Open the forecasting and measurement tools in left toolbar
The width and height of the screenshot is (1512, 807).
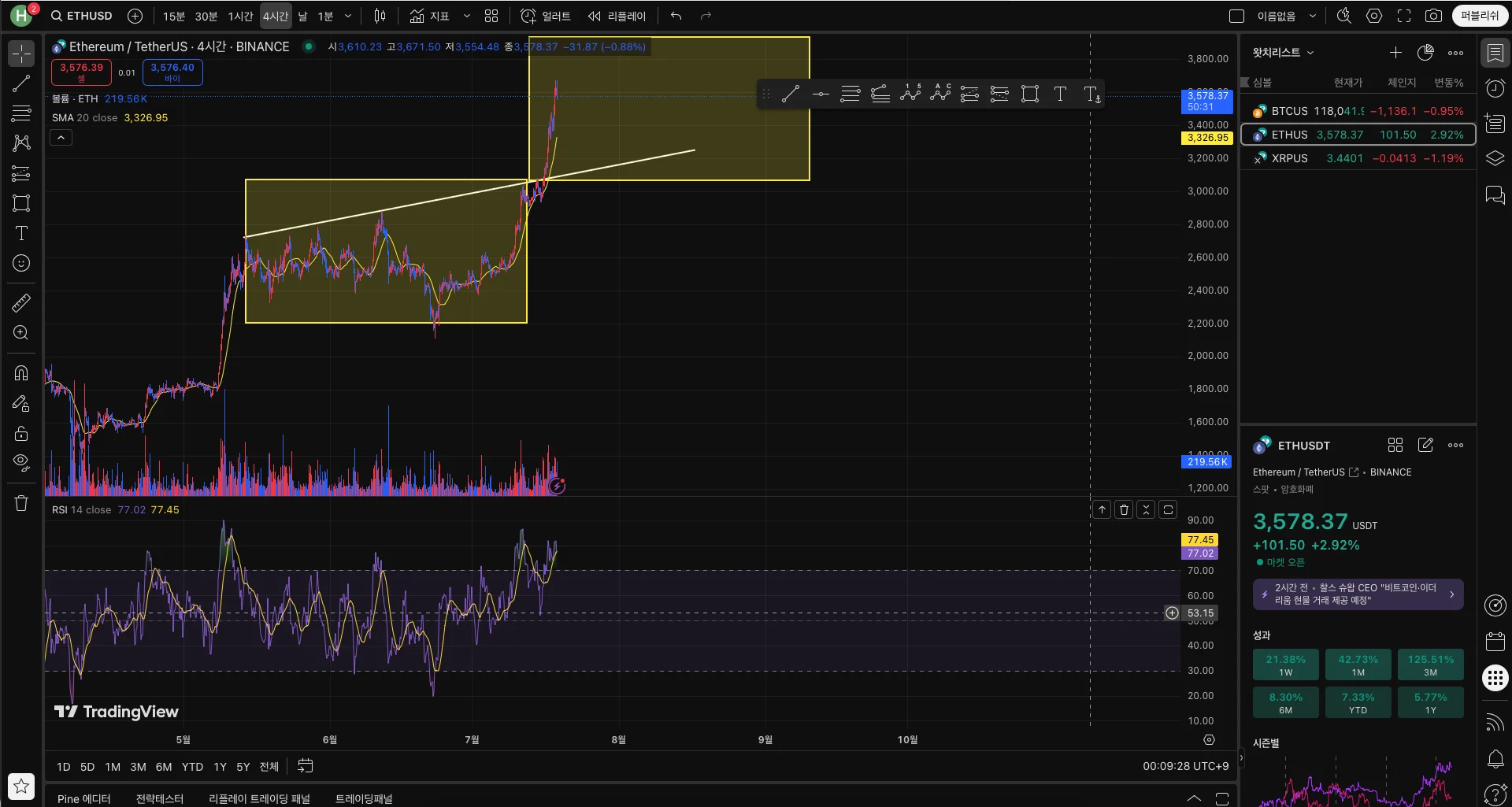[21, 173]
